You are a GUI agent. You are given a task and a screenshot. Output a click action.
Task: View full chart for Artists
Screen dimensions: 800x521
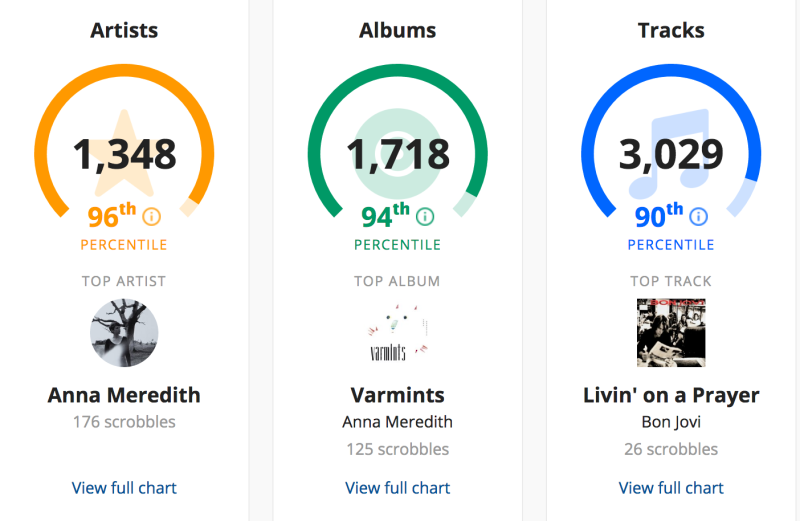point(124,488)
